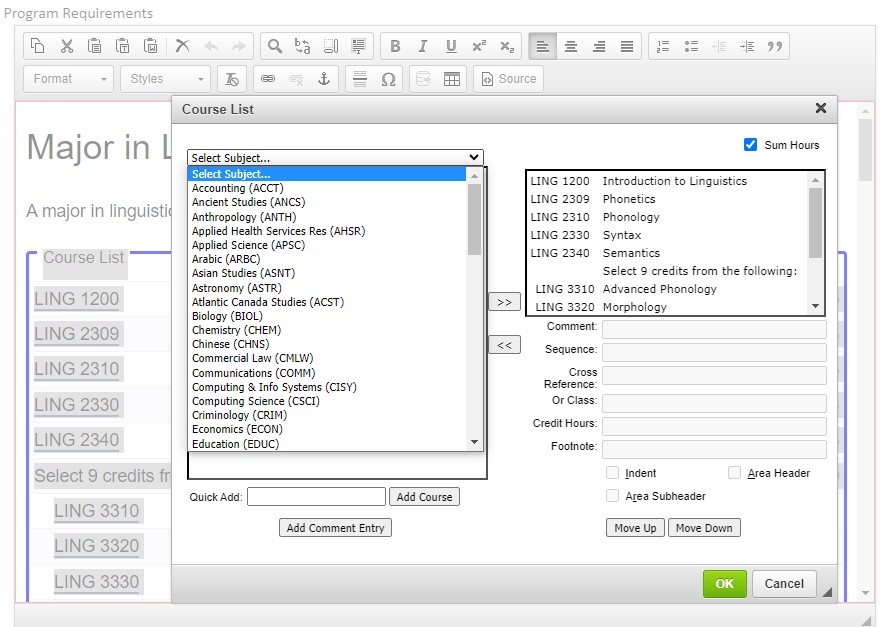This screenshot has width=883, height=627.
Task: Confirm with the OK button
Action: (x=725, y=584)
